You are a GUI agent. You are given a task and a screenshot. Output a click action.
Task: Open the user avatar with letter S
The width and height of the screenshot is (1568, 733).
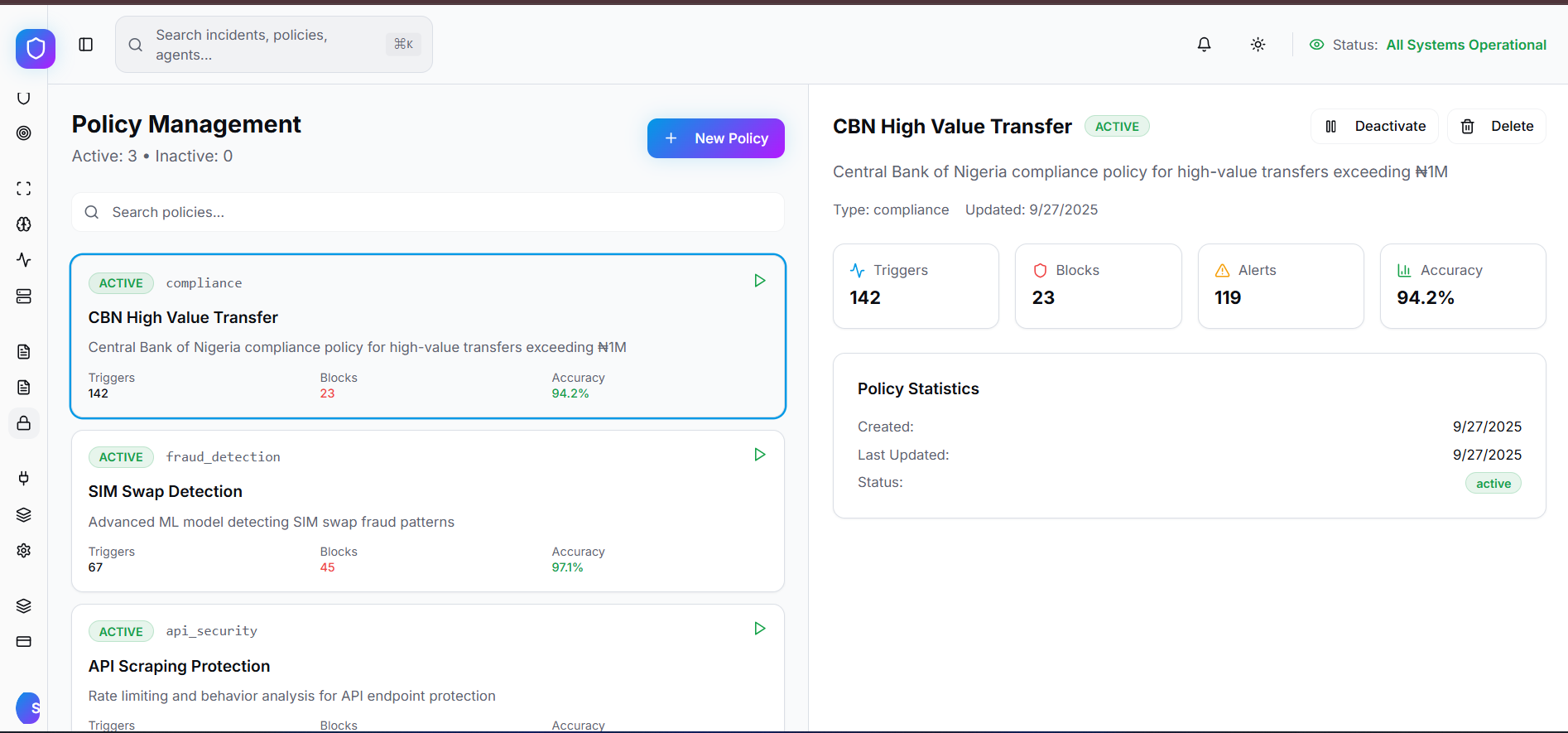click(29, 708)
